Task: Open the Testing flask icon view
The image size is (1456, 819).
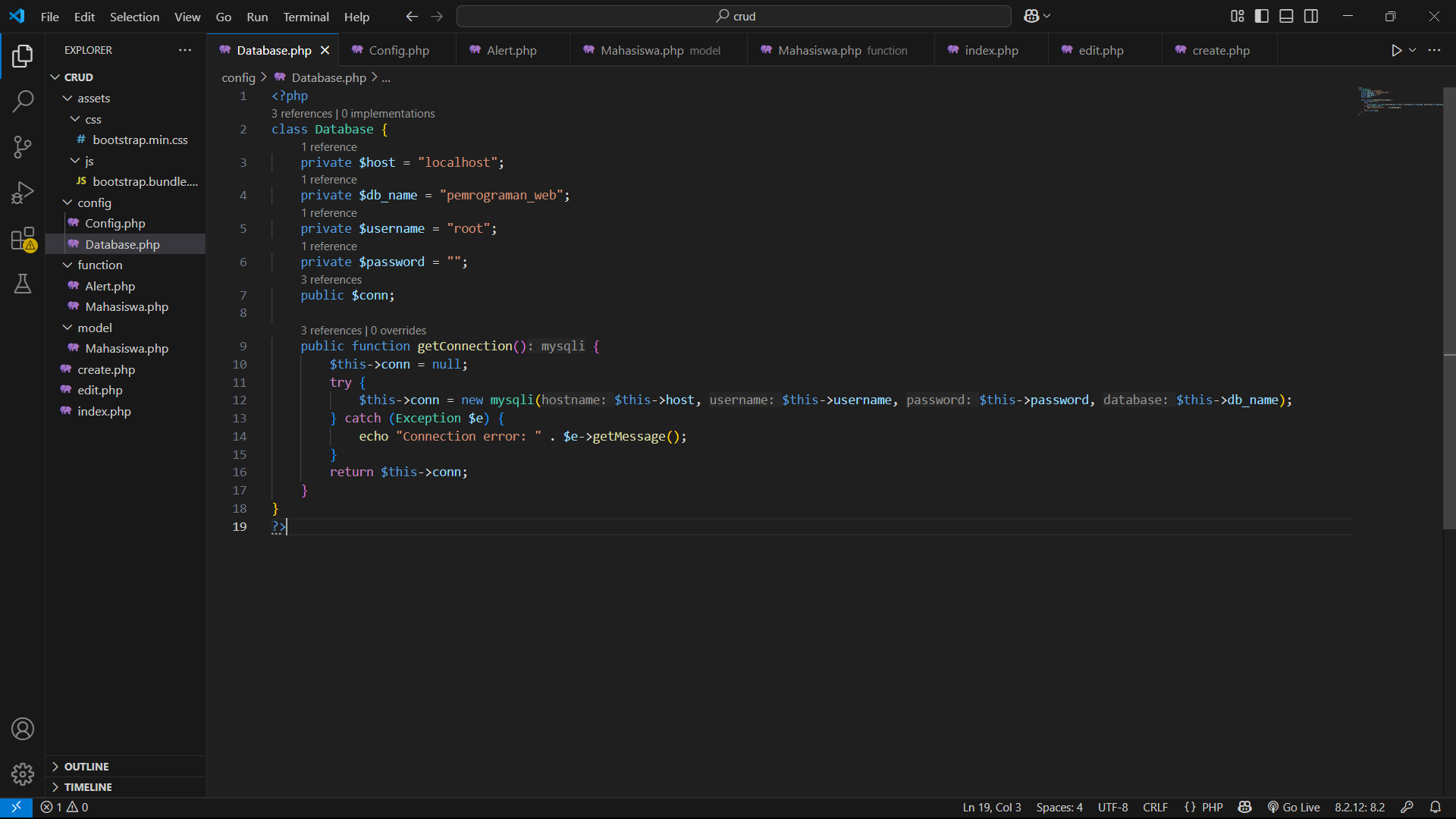Action: tap(23, 284)
